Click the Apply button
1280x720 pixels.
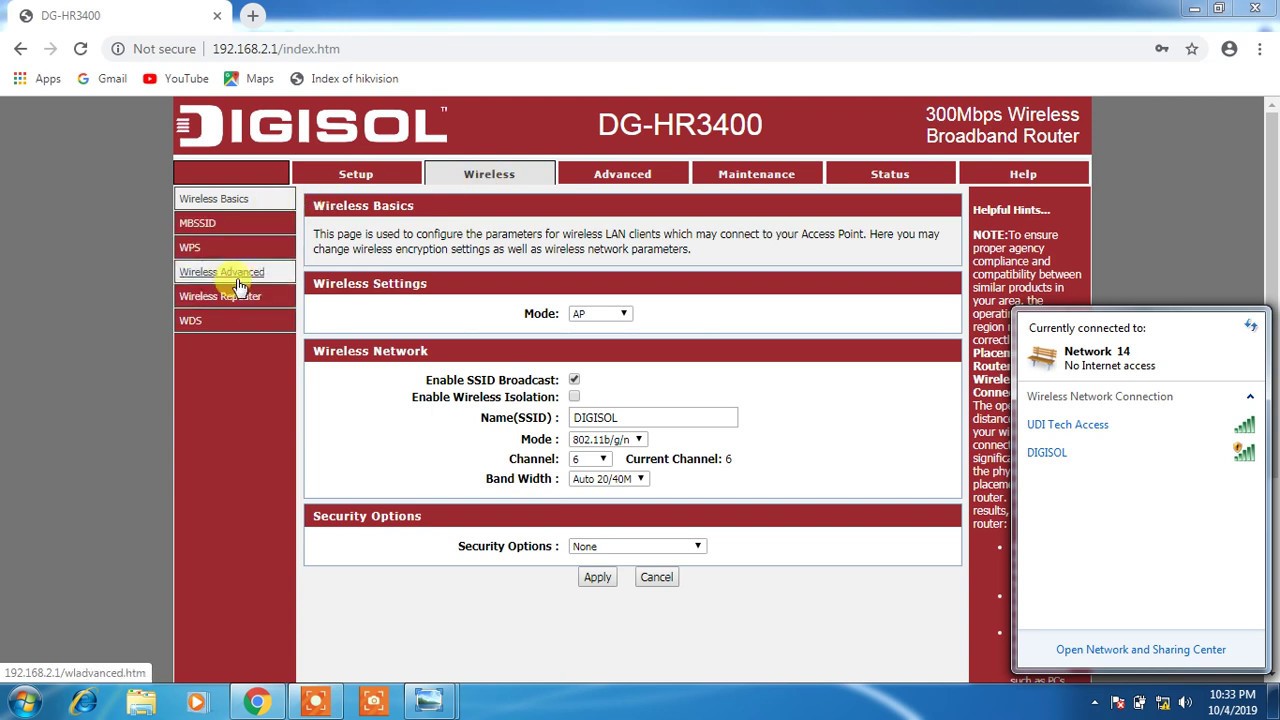point(597,577)
